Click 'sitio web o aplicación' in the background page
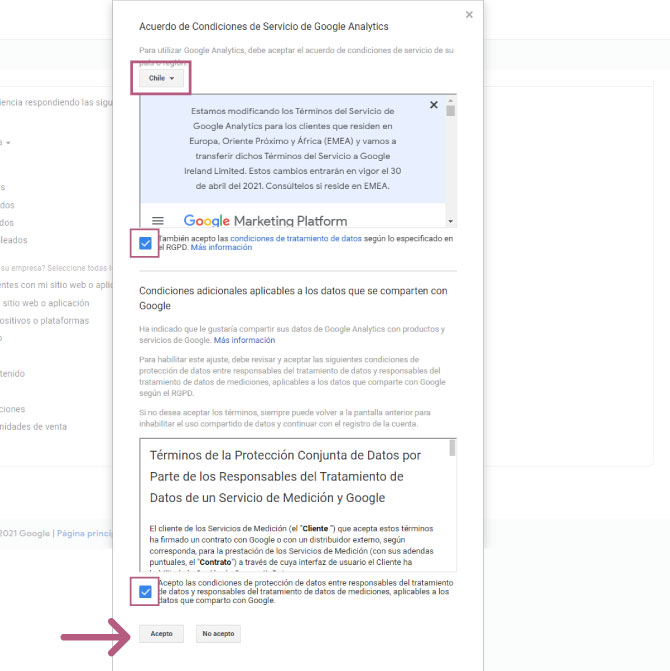This screenshot has width=670, height=671. tap(46, 303)
